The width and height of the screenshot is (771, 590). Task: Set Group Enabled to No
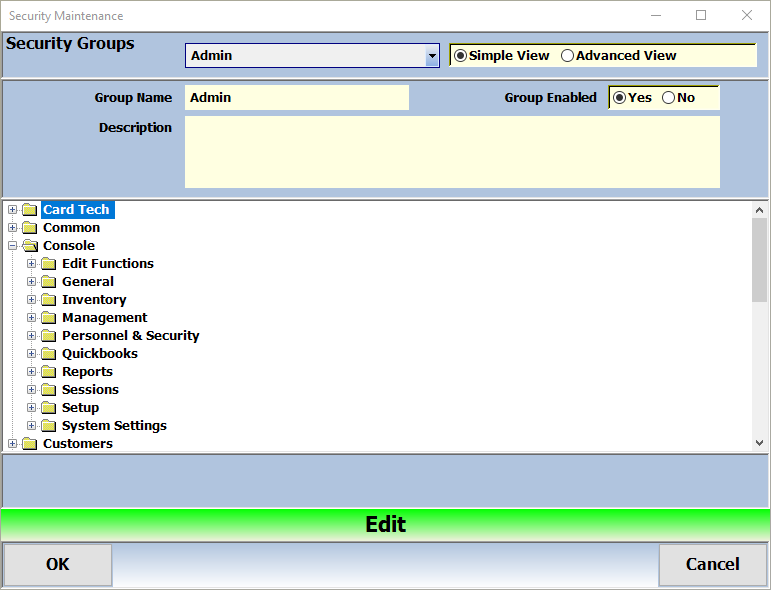[x=668, y=98]
